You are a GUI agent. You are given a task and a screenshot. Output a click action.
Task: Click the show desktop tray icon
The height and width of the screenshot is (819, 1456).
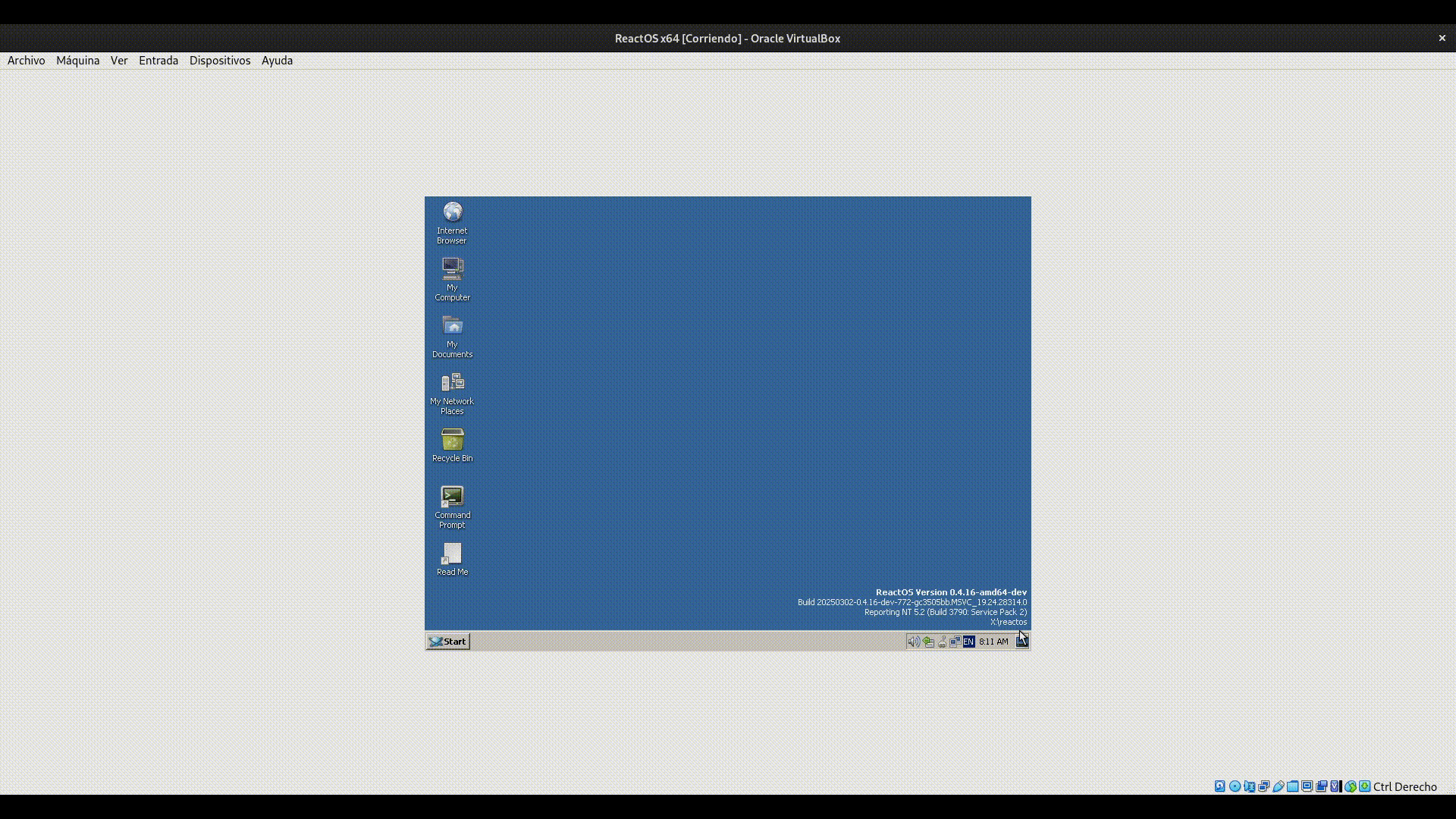1022,642
